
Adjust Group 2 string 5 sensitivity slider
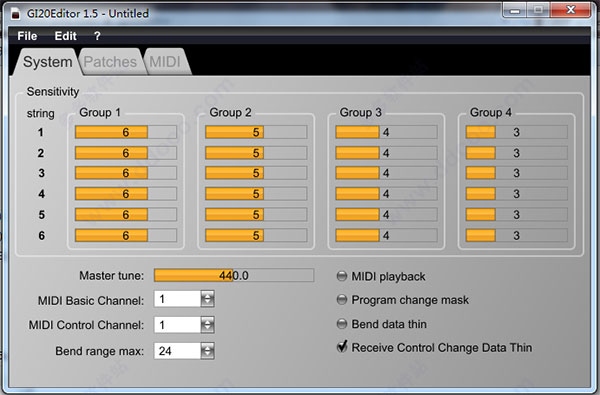(x=256, y=214)
